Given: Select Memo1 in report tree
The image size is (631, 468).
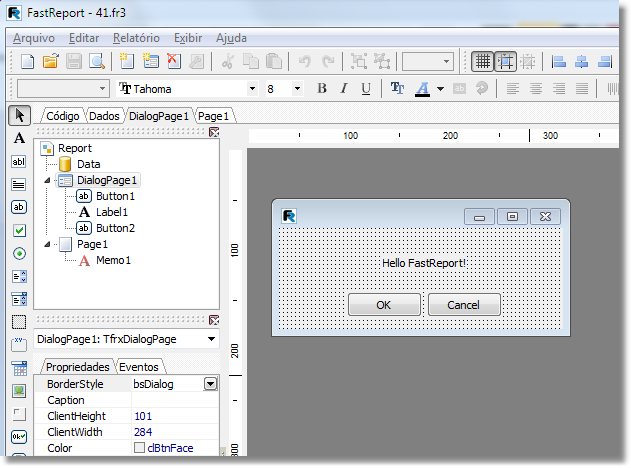Looking at the screenshot, I should [113, 260].
